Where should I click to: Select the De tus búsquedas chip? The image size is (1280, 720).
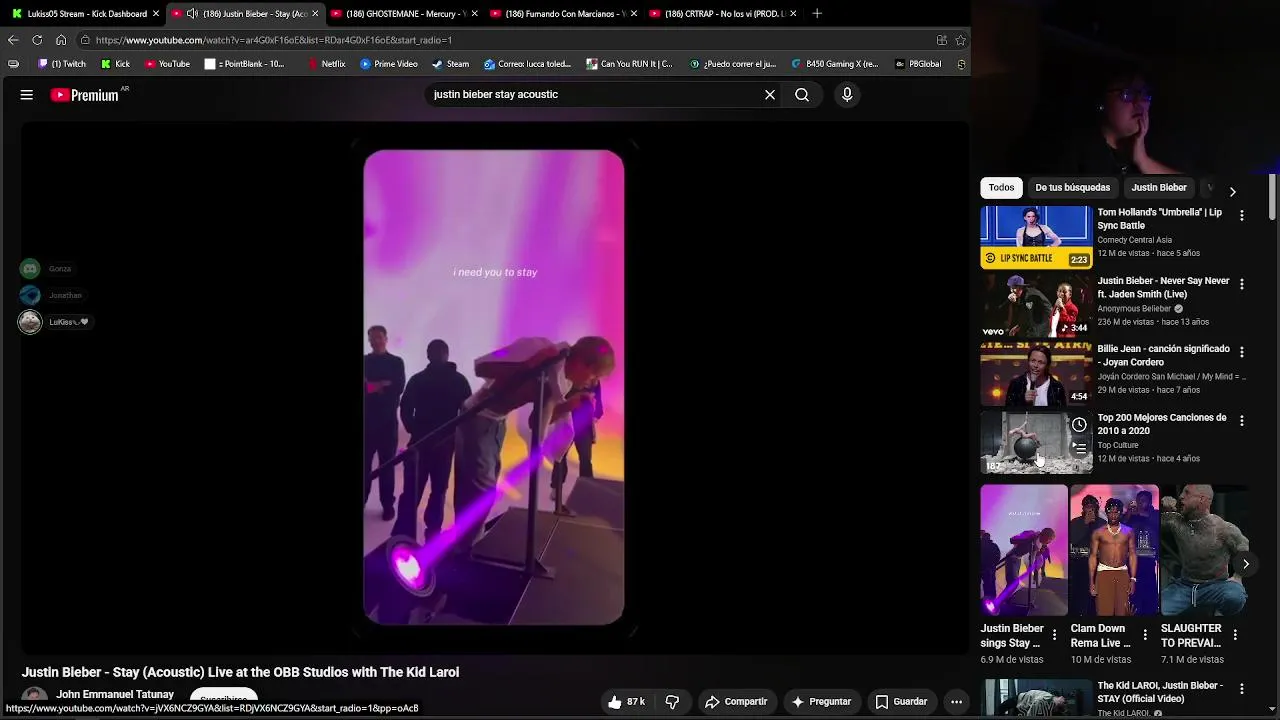point(1072,188)
